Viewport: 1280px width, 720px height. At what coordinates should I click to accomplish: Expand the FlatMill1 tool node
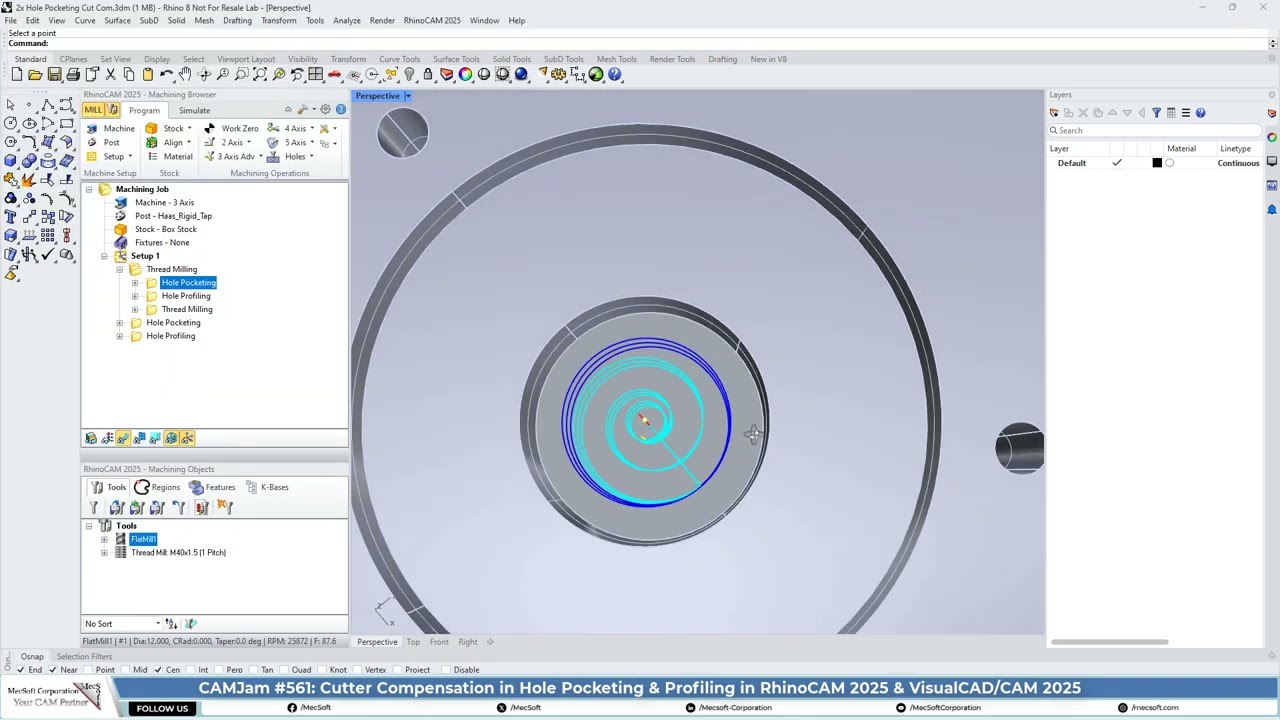coord(104,539)
